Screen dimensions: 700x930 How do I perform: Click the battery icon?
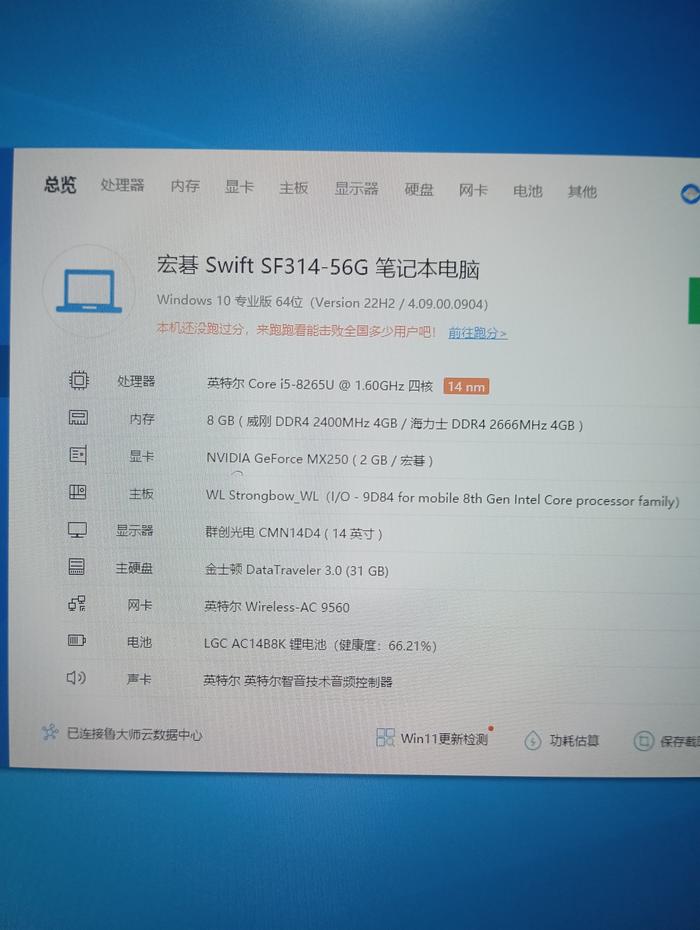click(77, 641)
